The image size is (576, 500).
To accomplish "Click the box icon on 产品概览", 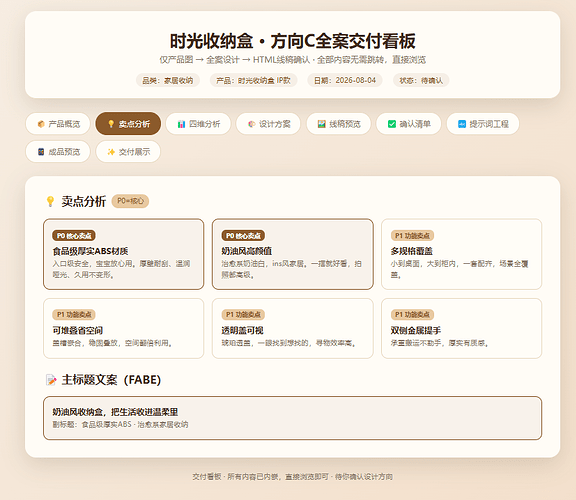I will click(x=41, y=124).
